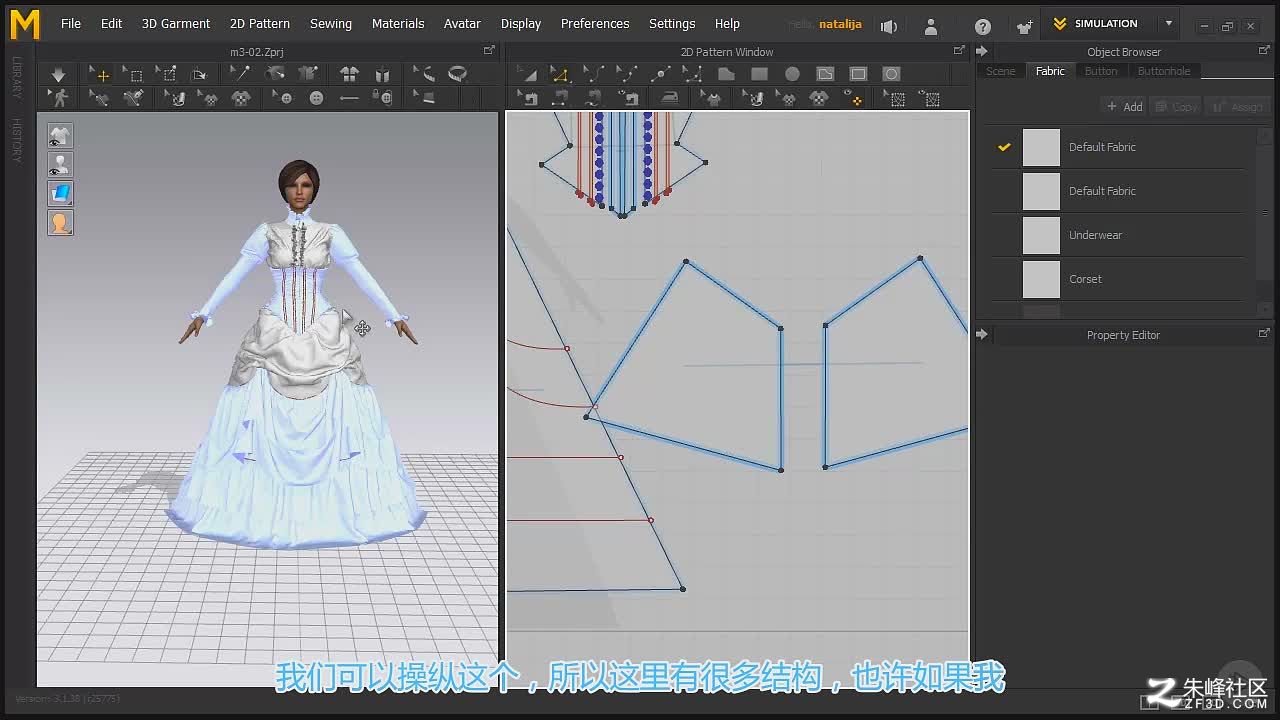This screenshot has height=720, width=1280.
Task: Select the Internal Circle tool
Action: pyautogui.click(x=891, y=74)
